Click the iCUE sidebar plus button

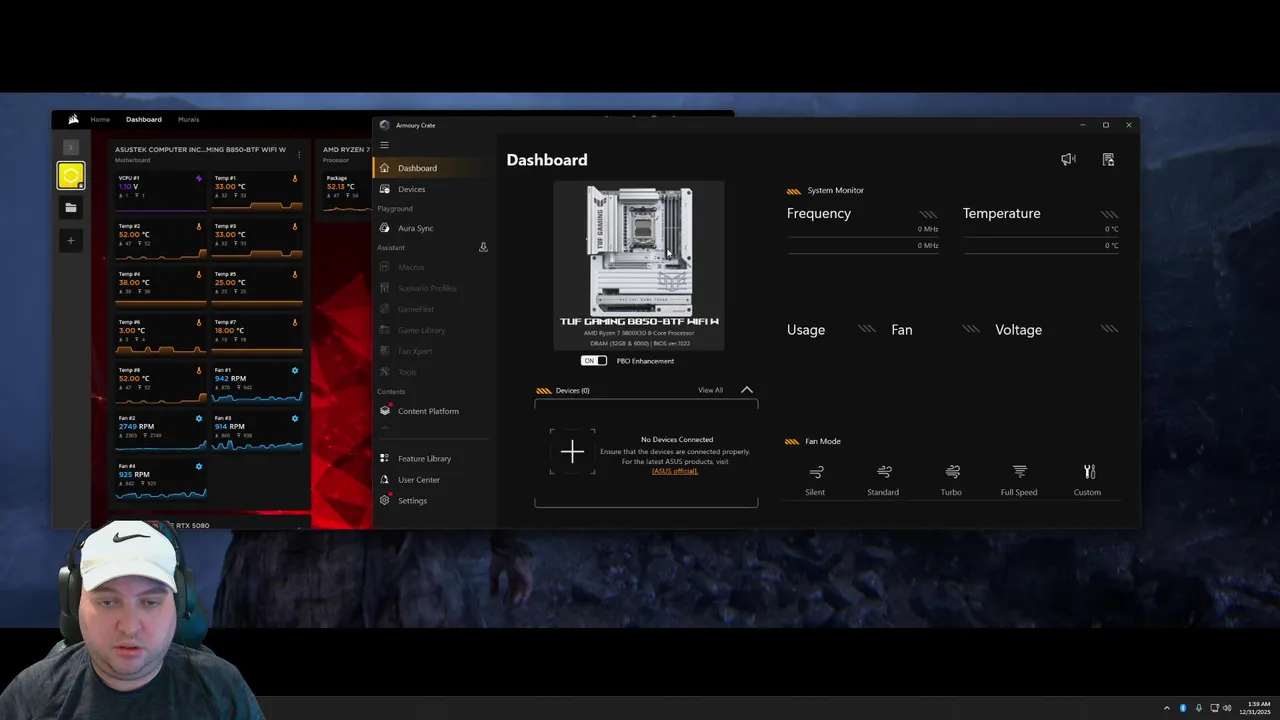70,240
